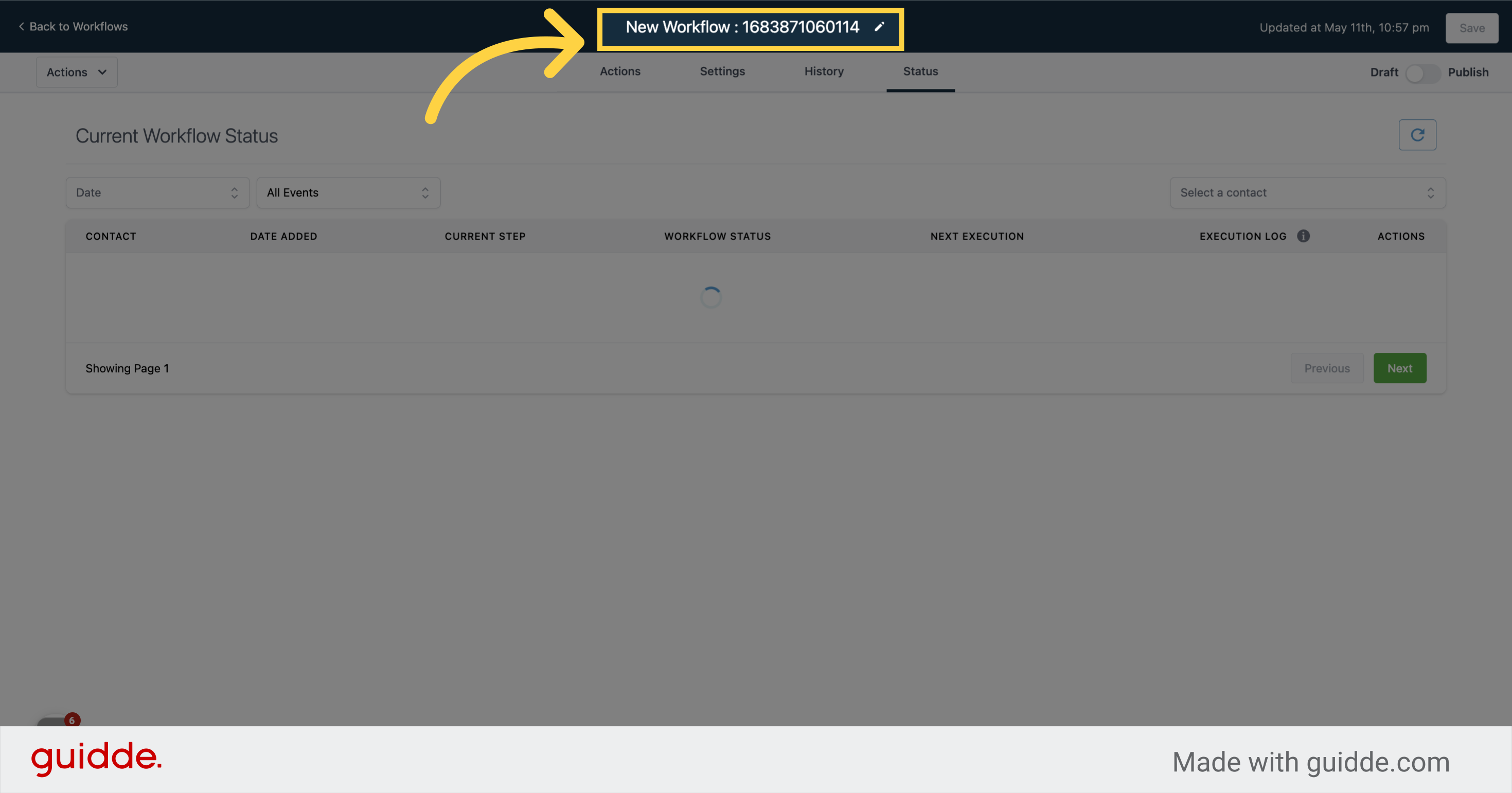Click the Next pagination button
1512x793 pixels.
click(x=1399, y=368)
